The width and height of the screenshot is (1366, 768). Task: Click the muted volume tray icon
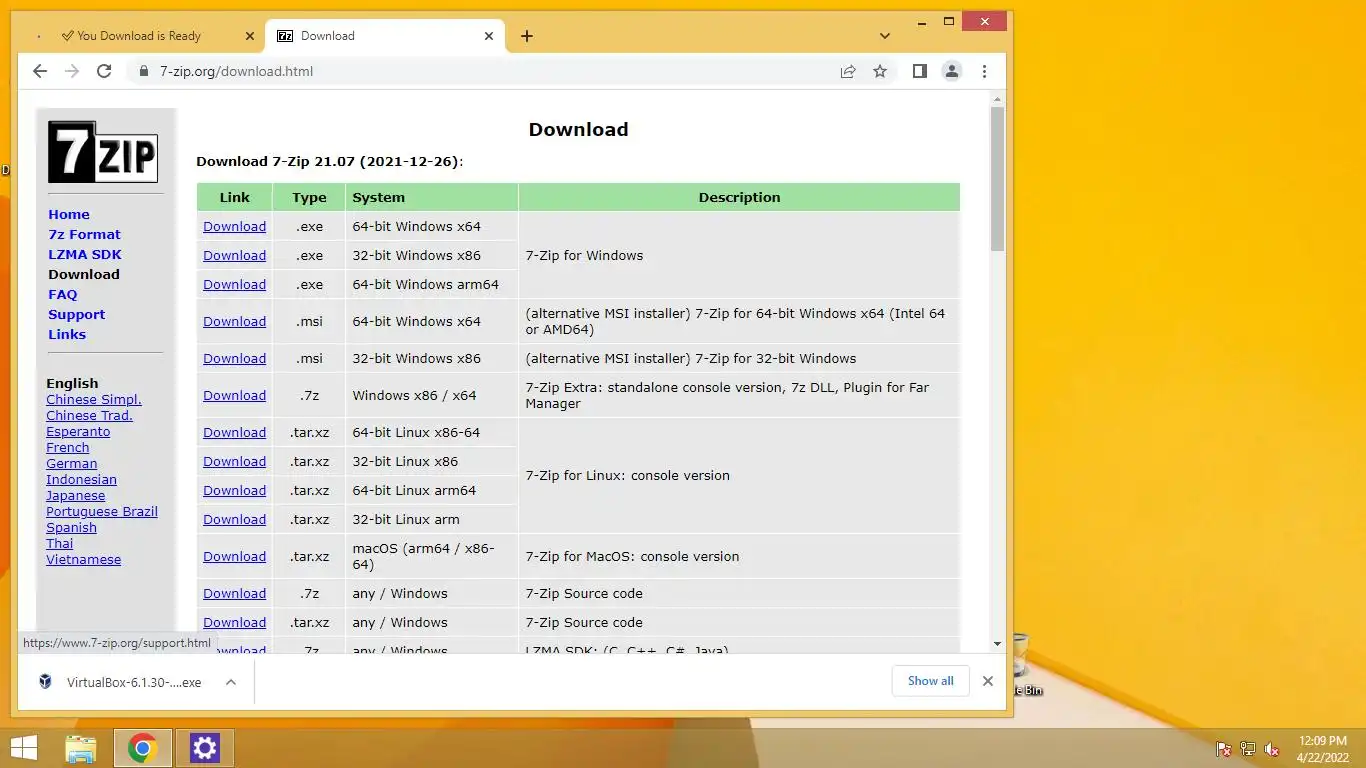(x=1272, y=748)
